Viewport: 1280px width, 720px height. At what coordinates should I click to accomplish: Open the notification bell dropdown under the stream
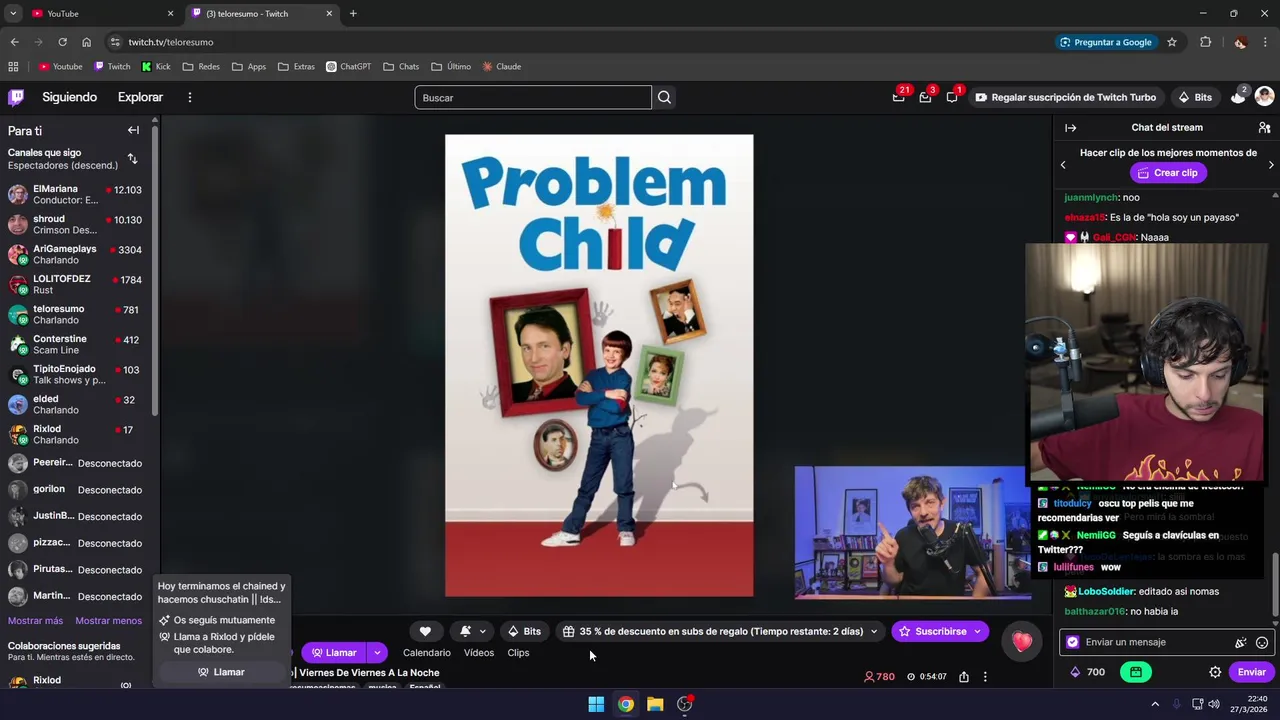[x=473, y=631]
